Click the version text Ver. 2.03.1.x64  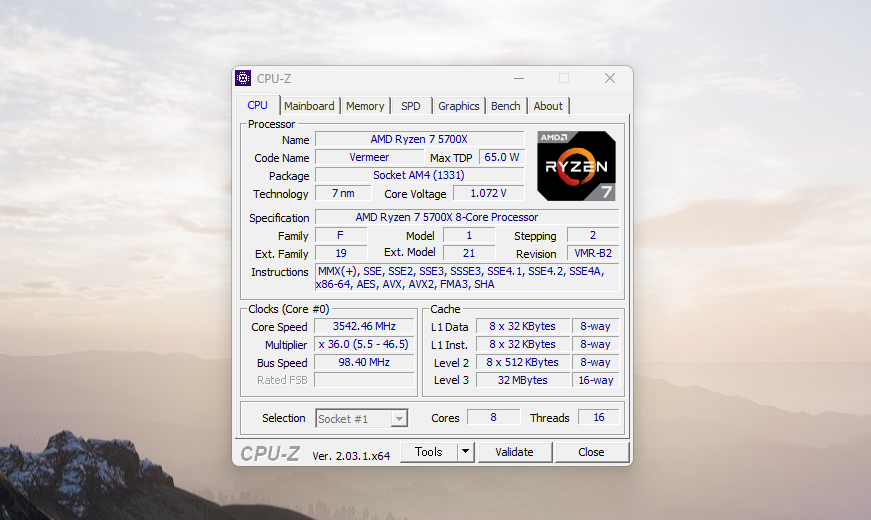pyautogui.click(x=351, y=456)
